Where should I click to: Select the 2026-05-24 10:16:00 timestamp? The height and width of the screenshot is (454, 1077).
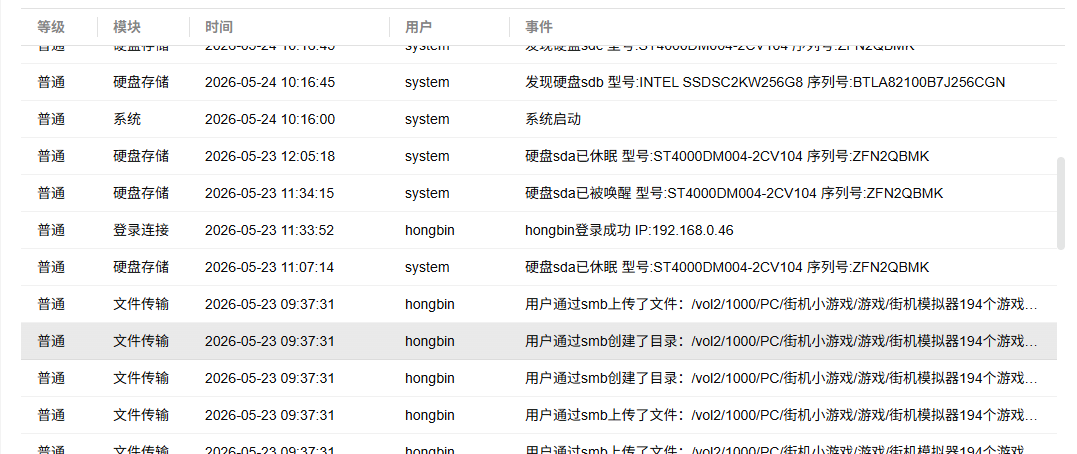(x=270, y=120)
